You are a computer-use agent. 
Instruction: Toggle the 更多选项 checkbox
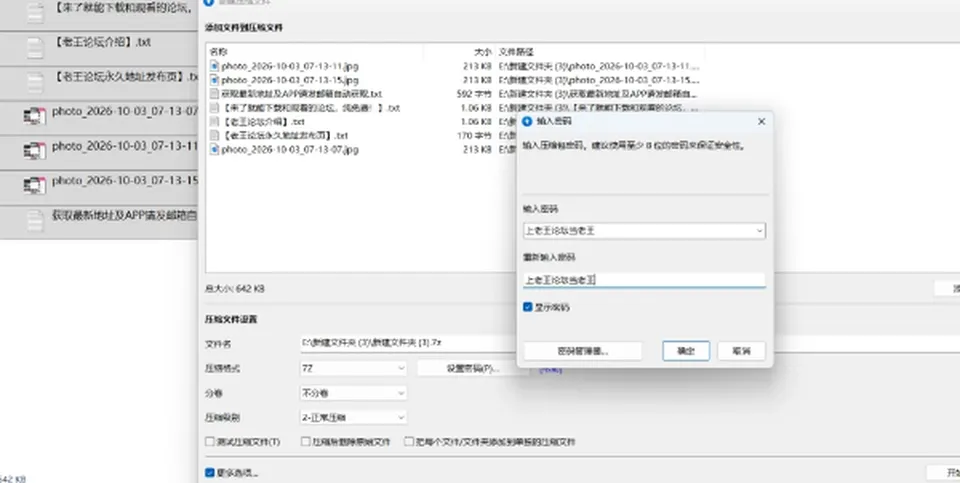209,473
